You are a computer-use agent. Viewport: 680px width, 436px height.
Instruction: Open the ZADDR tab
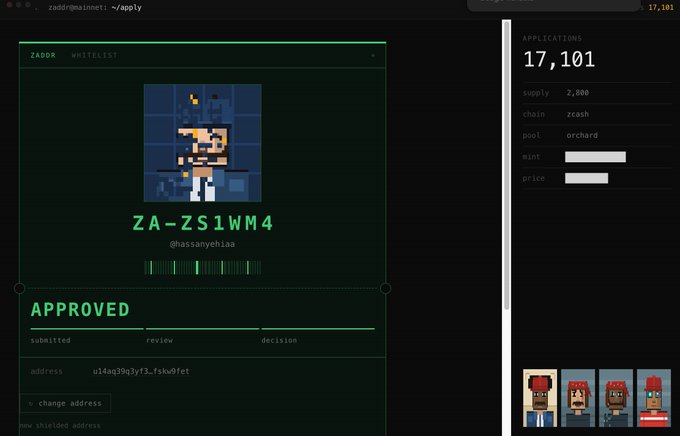[x=43, y=56]
